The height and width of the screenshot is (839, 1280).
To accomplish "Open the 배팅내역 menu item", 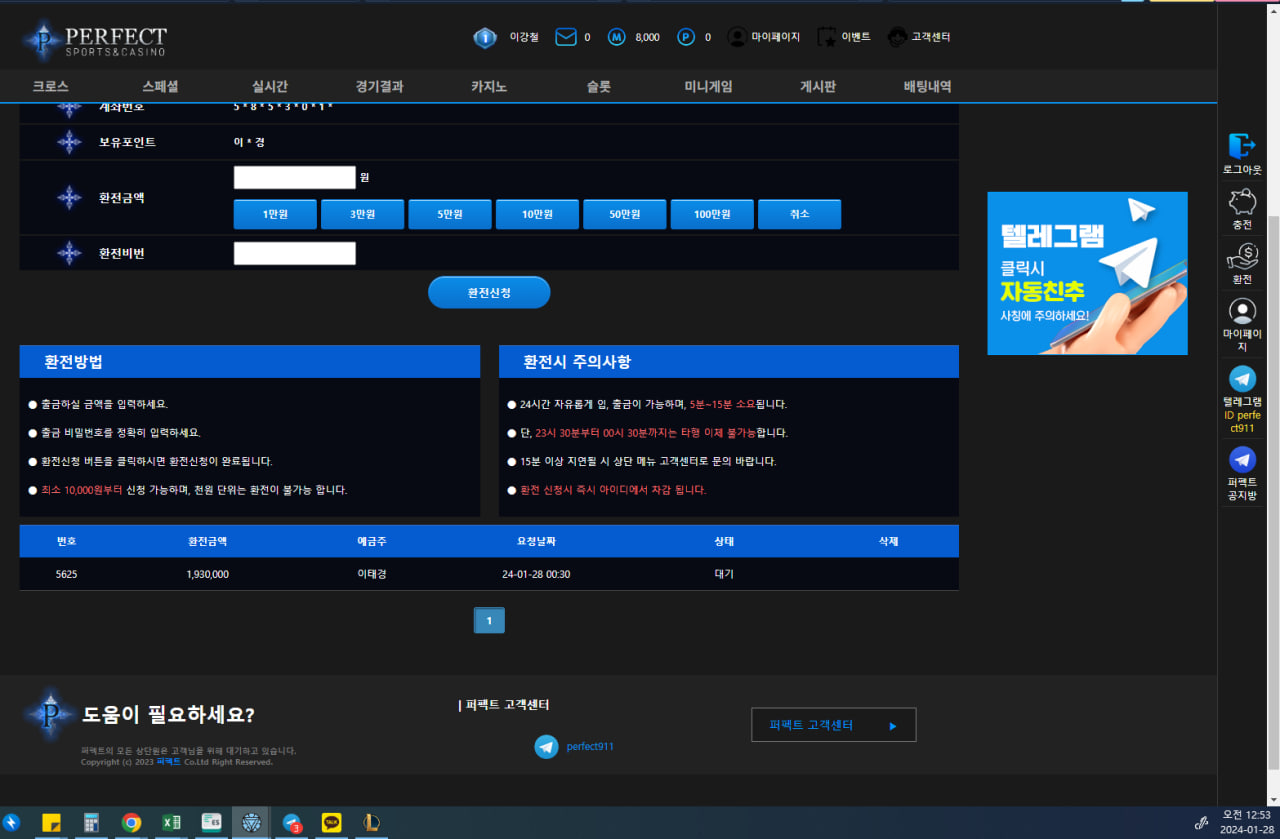I will pos(927,86).
